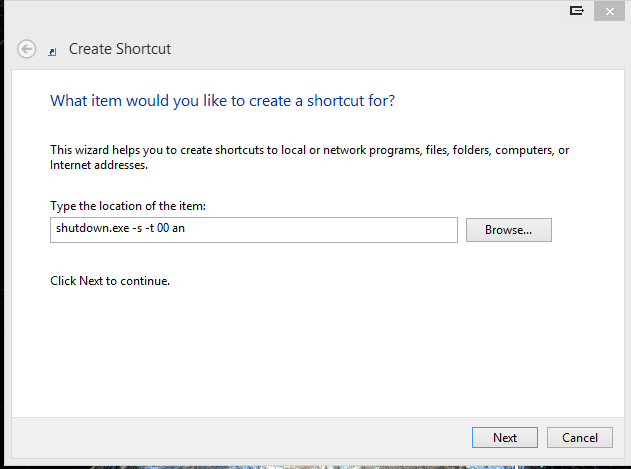
Task: Cancel the shortcut creation wizard
Action: (x=579, y=437)
